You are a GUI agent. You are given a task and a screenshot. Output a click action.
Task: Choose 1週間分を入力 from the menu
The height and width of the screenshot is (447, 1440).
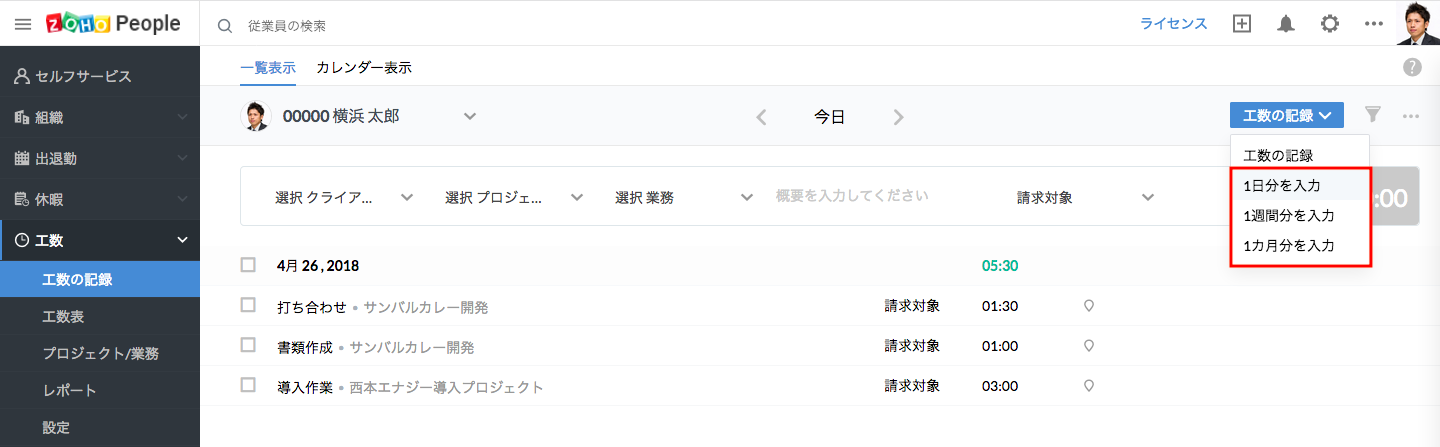click(1288, 215)
